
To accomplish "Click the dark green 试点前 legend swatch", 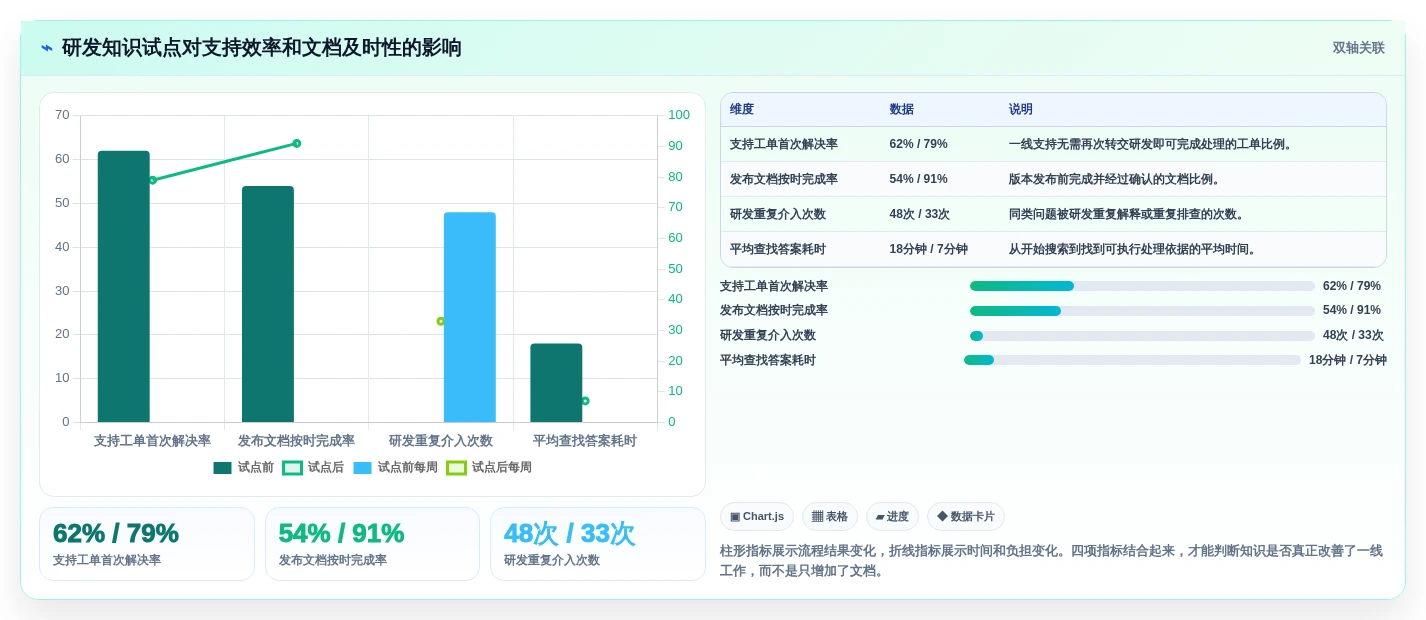I will (x=222, y=468).
